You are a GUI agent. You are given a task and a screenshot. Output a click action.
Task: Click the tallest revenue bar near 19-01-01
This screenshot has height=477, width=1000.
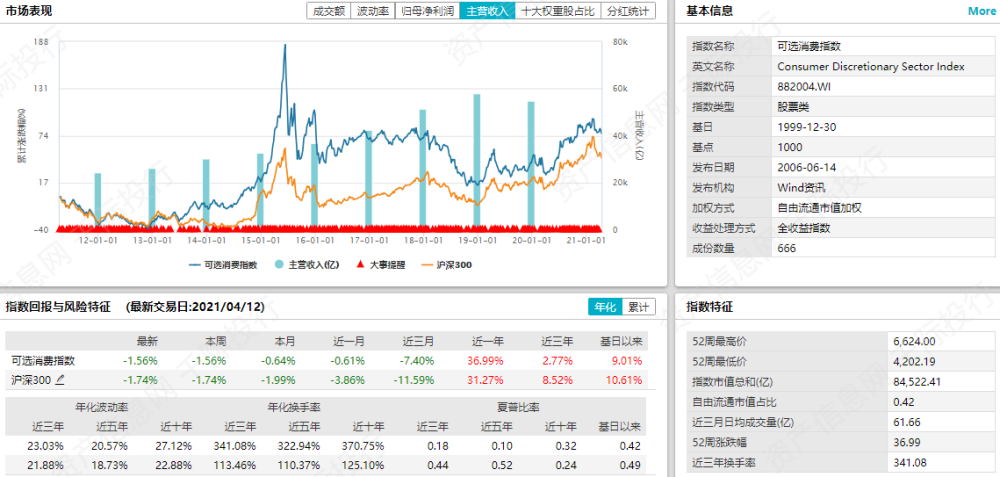tap(476, 160)
